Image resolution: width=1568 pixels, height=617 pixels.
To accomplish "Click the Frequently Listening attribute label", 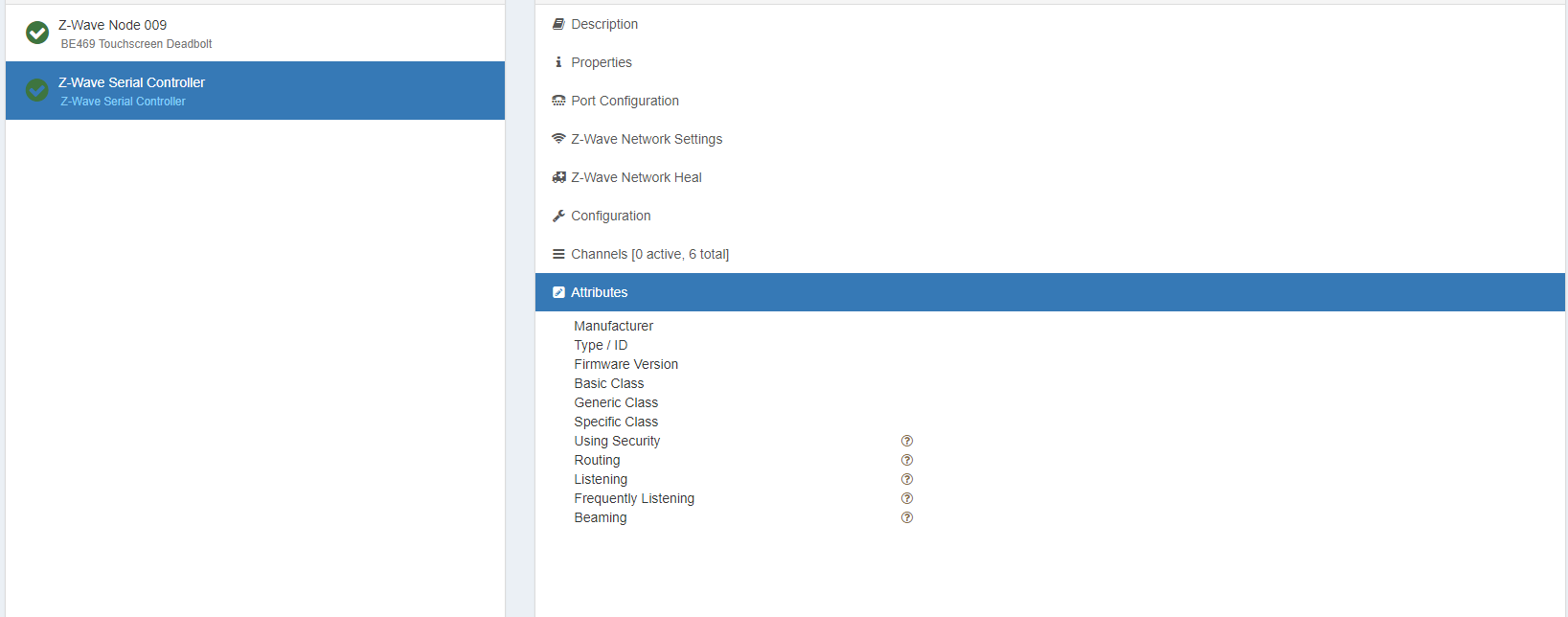I will 634,498.
